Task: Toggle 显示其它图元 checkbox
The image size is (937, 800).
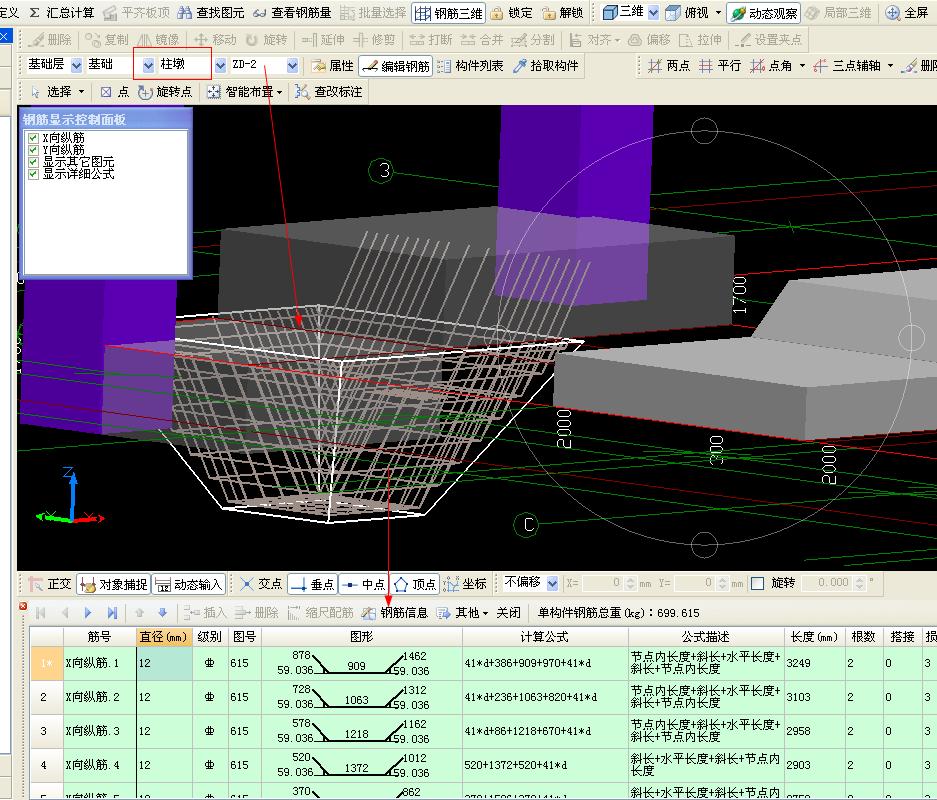Action: click(x=33, y=162)
